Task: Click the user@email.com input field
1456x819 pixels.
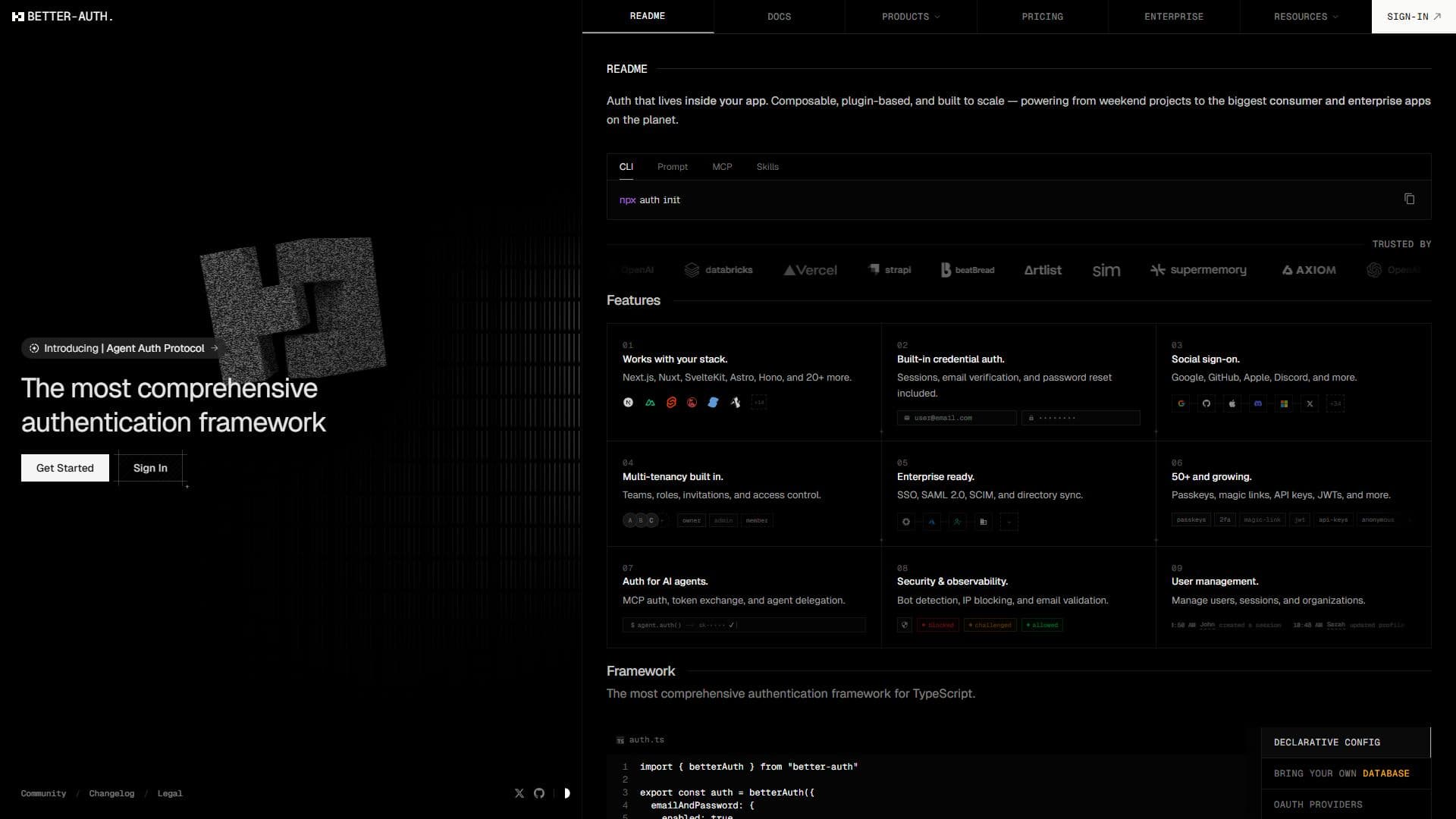Action: tap(956, 418)
